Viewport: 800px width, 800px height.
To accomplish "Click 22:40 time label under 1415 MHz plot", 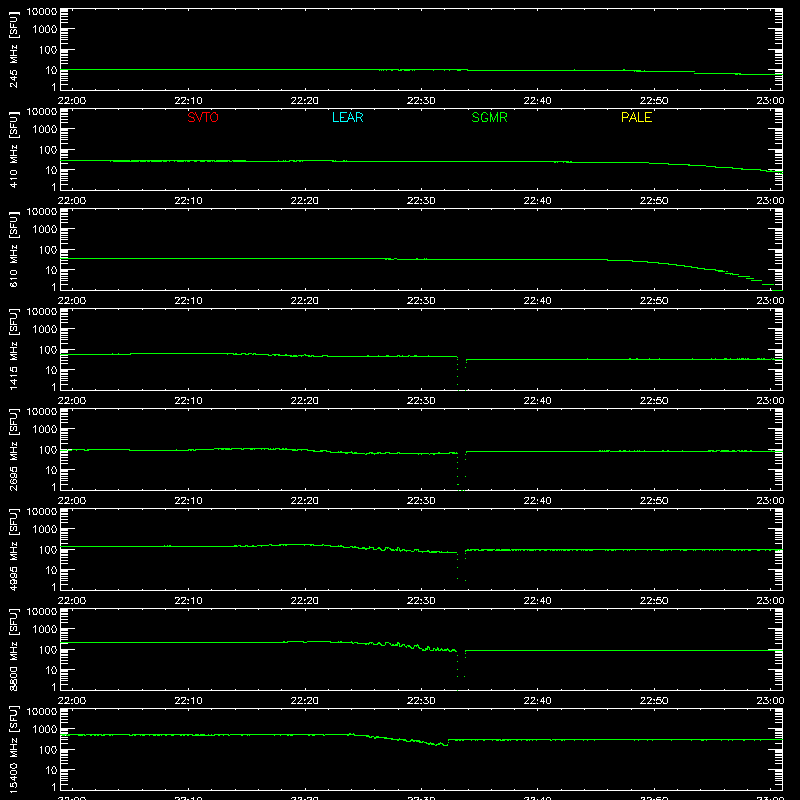I will (x=537, y=401).
